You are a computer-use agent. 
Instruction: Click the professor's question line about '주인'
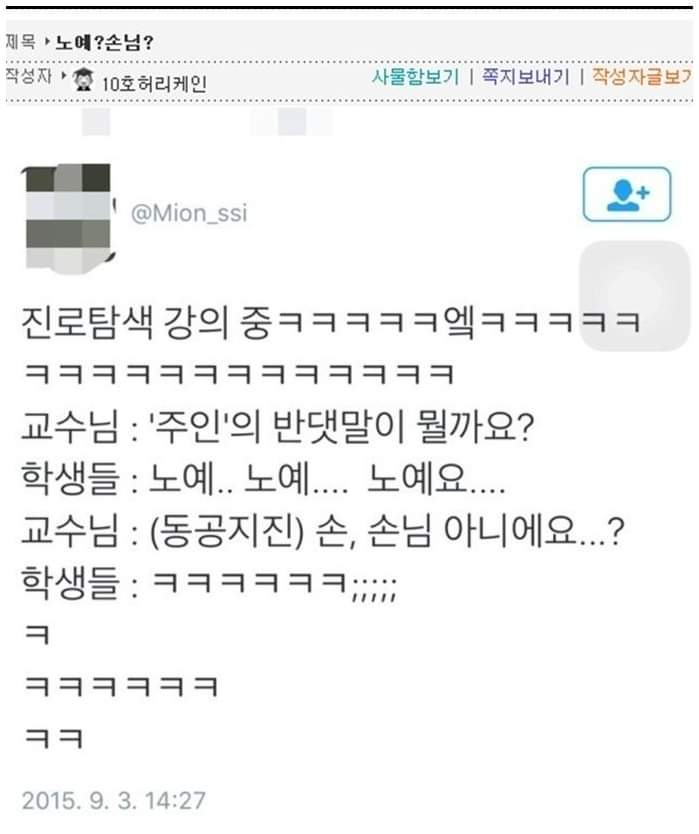point(277,427)
